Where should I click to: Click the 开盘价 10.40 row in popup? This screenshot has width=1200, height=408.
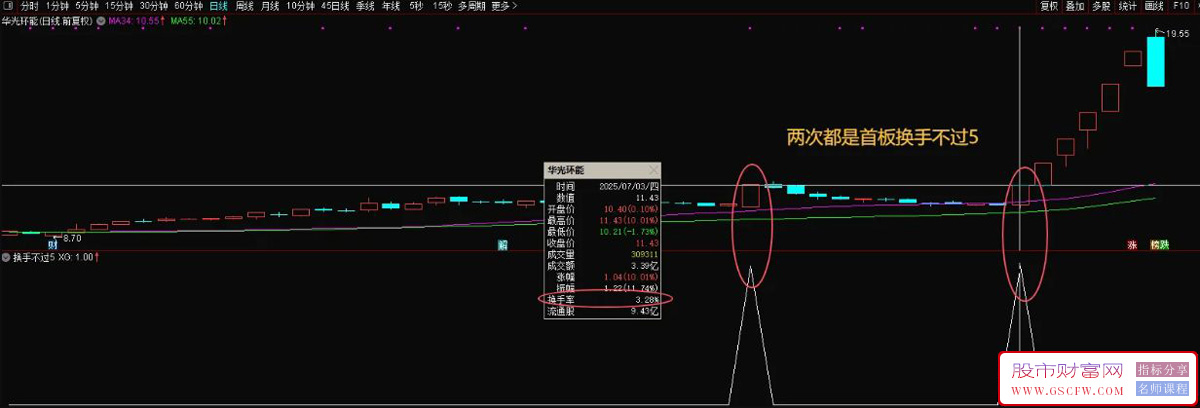pos(602,209)
